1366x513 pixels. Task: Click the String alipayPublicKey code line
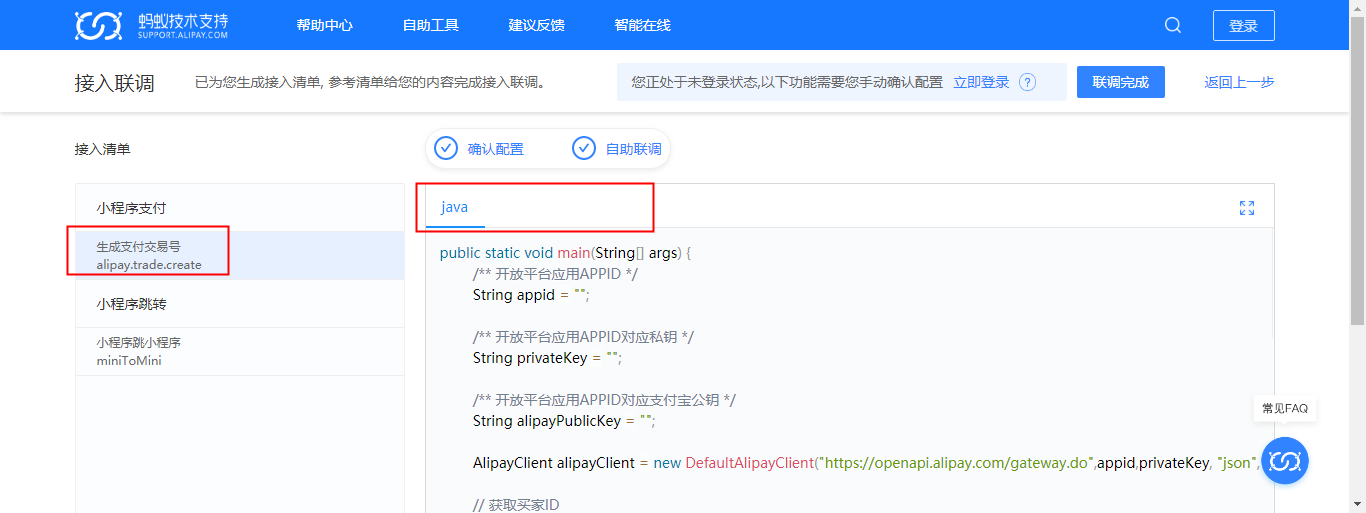click(x=564, y=421)
